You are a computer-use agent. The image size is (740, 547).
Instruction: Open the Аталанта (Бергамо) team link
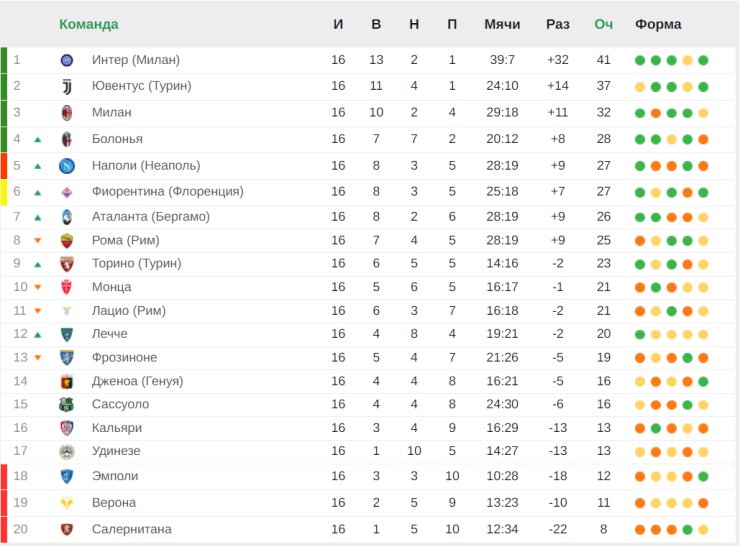(x=151, y=217)
